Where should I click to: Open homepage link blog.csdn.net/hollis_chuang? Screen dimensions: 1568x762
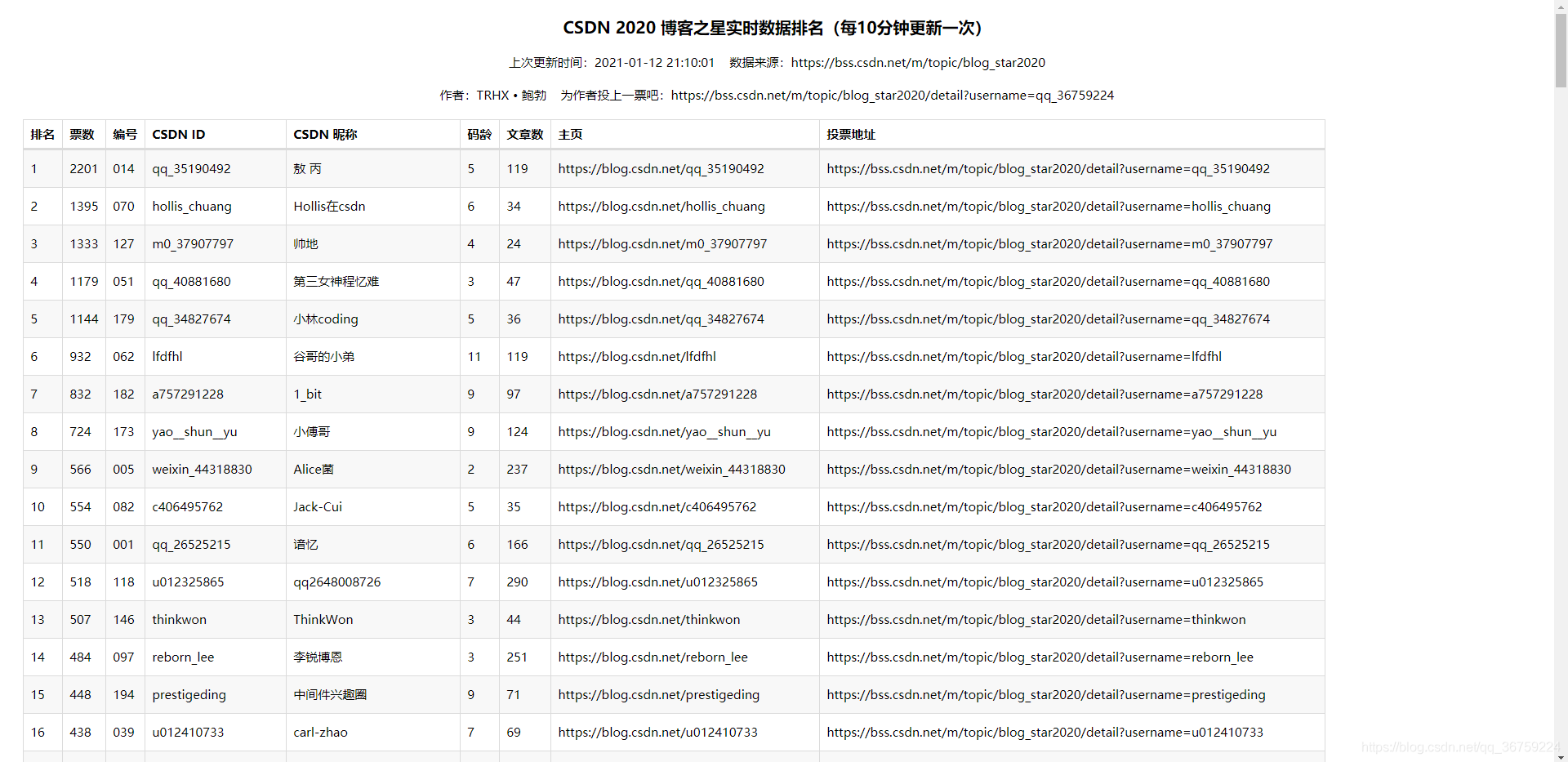point(661,207)
